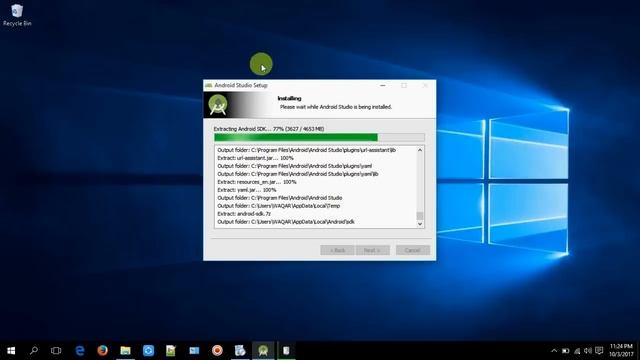
Task: Click the scrollbar thumb in the install log
Action: [420, 216]
